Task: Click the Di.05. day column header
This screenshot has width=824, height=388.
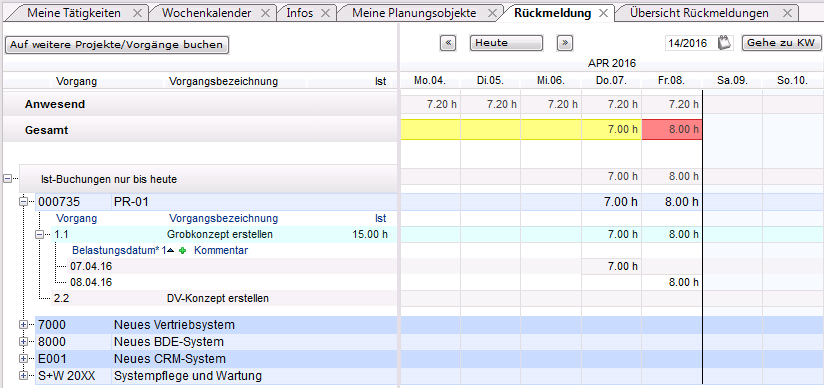Action: [490, 81]
